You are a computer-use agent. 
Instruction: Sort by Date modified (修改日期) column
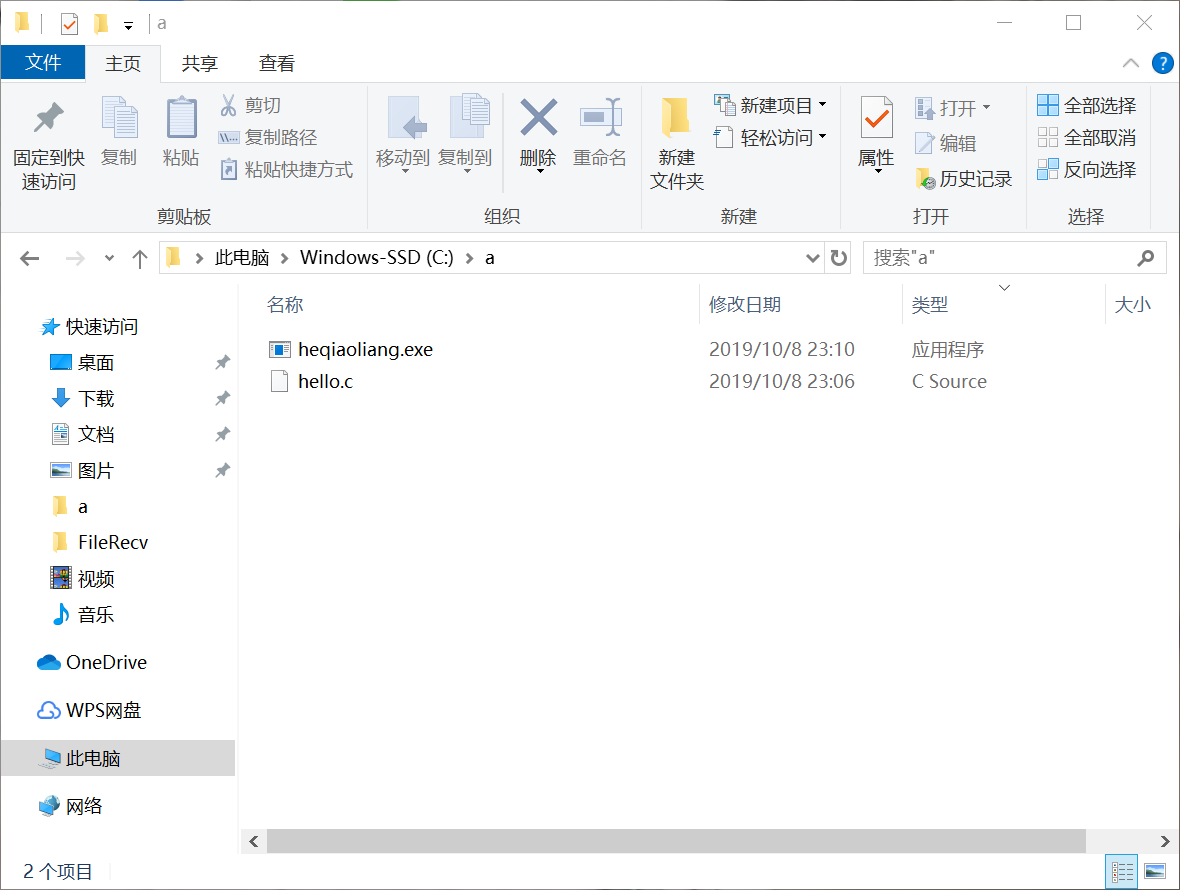(745, 305)
